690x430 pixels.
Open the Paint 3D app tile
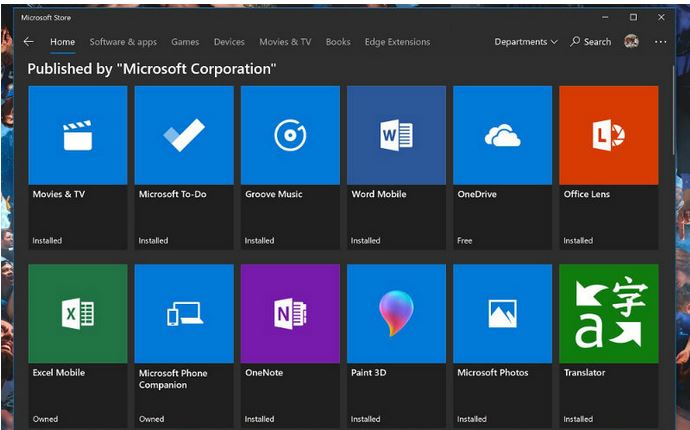tap(396, 314)
